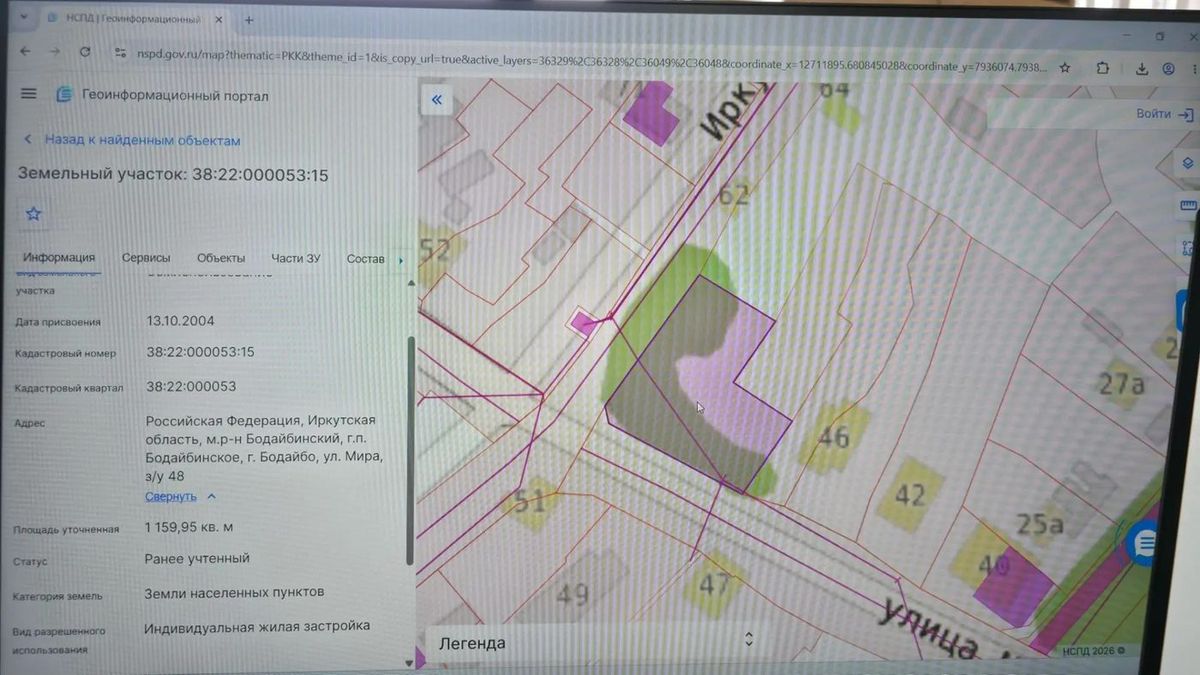
Task: Click building 27a on the map
Action: point(1121,384)
